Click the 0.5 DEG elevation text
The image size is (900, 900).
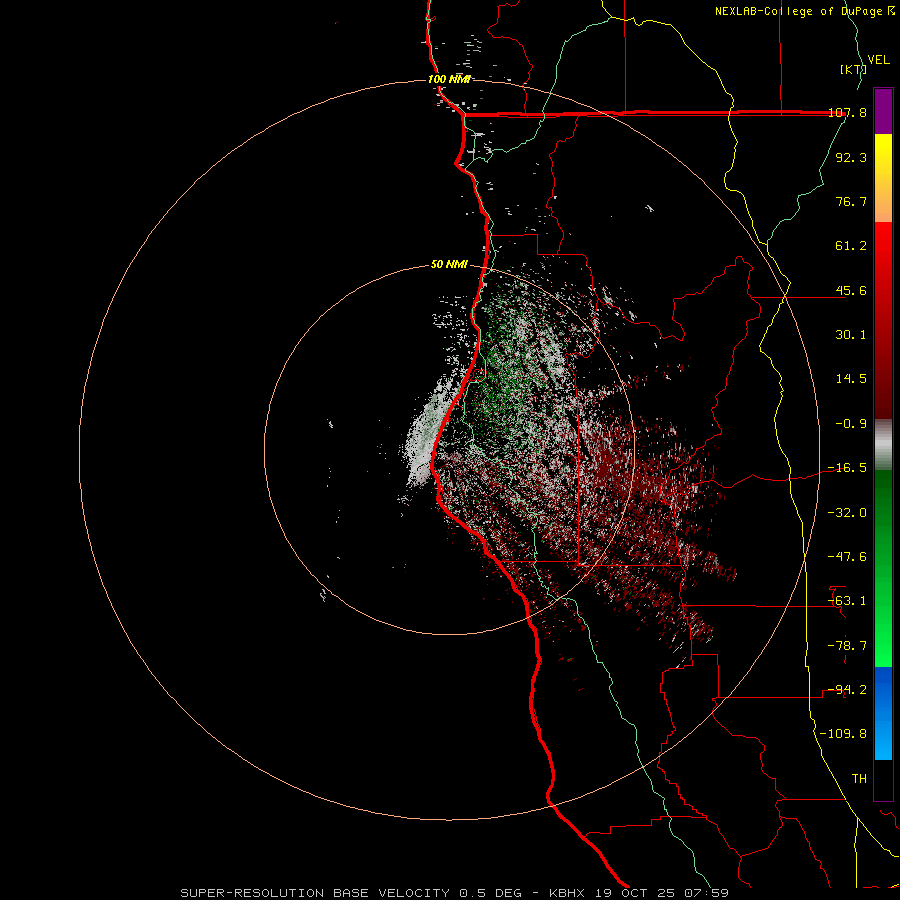pos(490,893)
